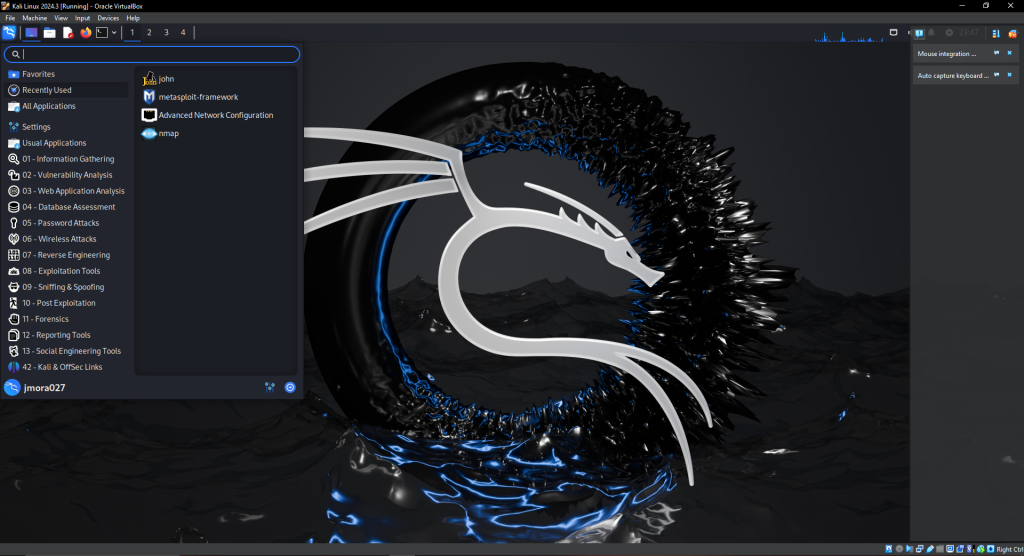Select the All Applications category

[x=67, y=106]
